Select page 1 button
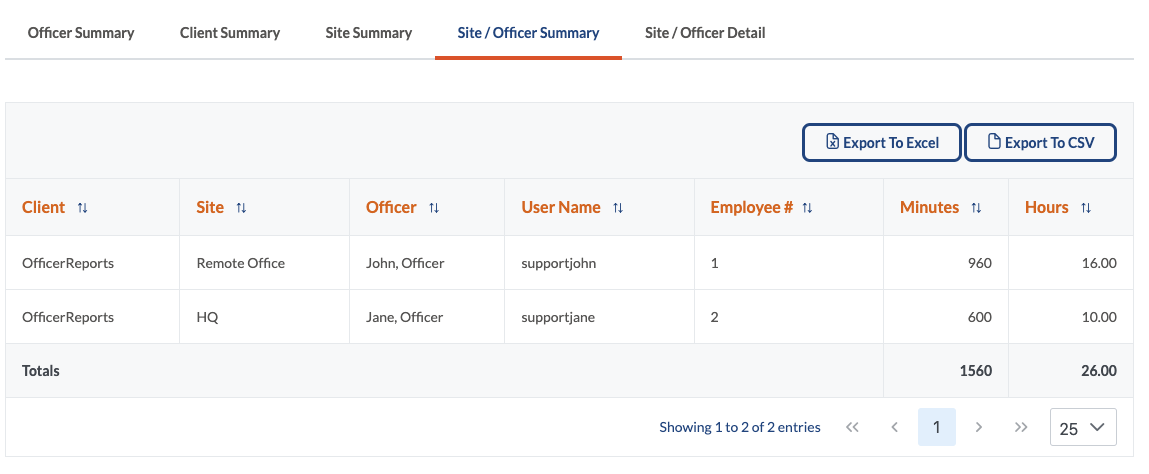This screenshot has height=474, width=1149. (936, 427)
